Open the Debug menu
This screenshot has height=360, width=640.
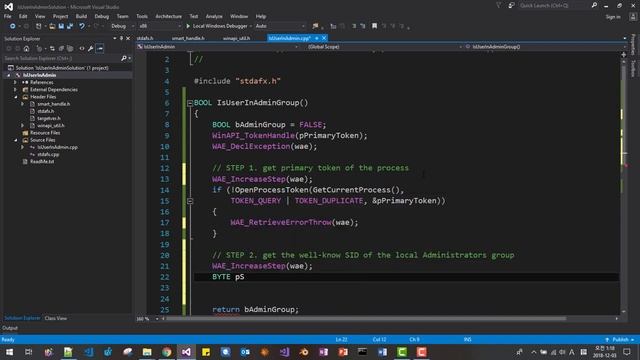click(102, 16)
